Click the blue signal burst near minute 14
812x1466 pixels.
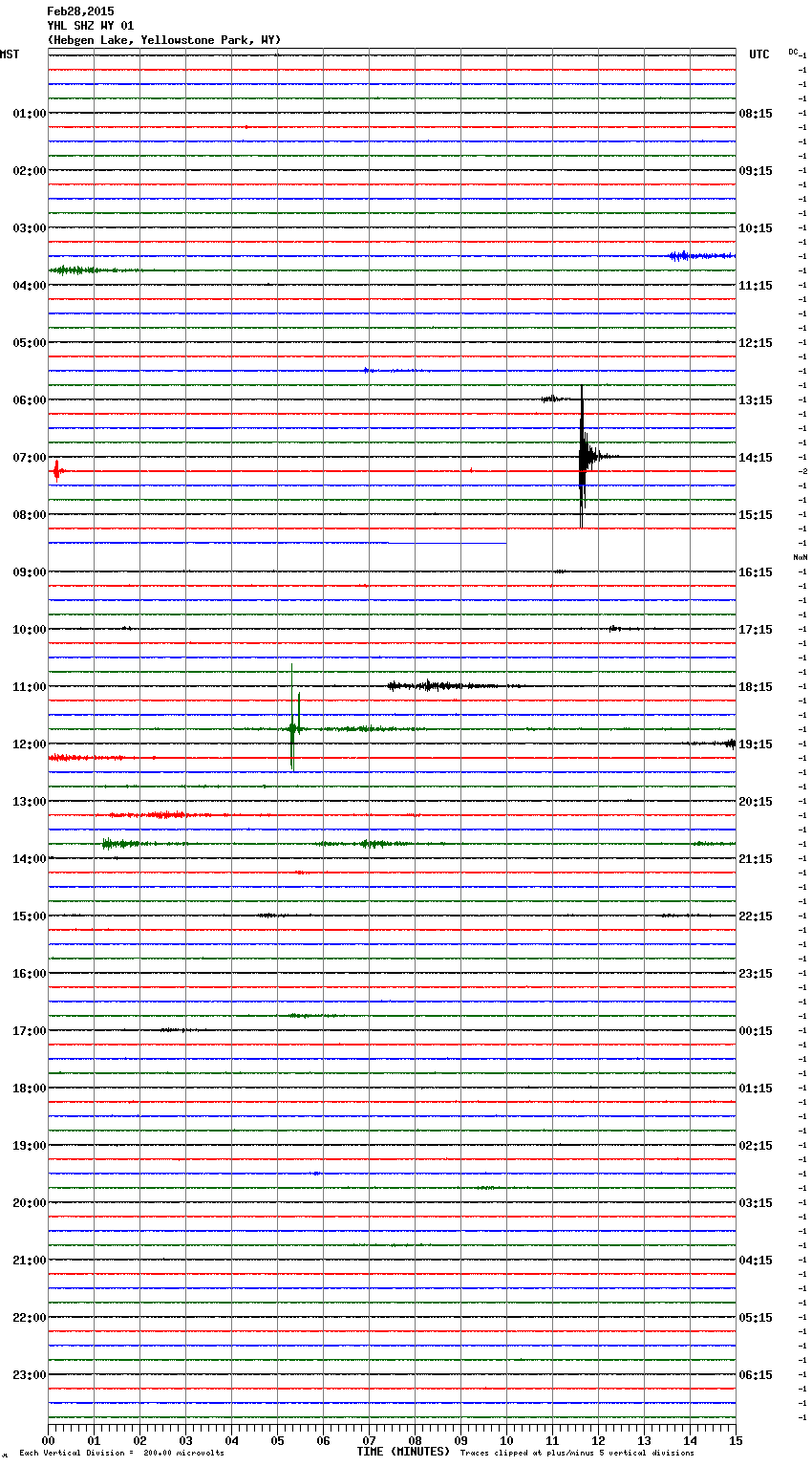(x=700, y=255)
